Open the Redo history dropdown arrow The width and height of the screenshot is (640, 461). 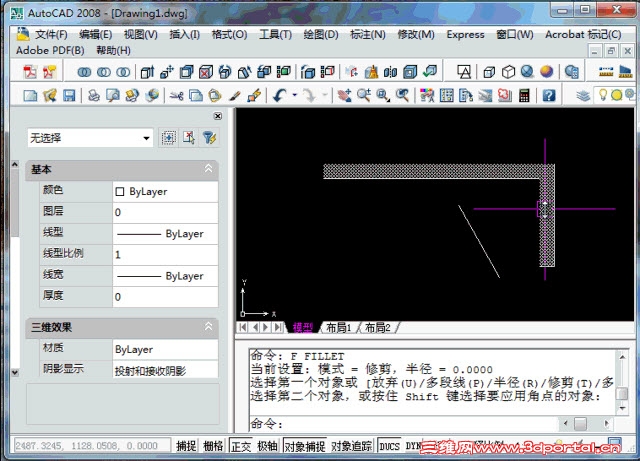325,95
